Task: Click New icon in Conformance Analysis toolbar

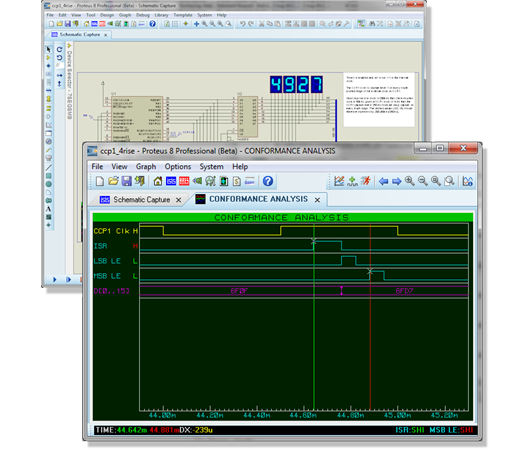Action: click(100, 181)
